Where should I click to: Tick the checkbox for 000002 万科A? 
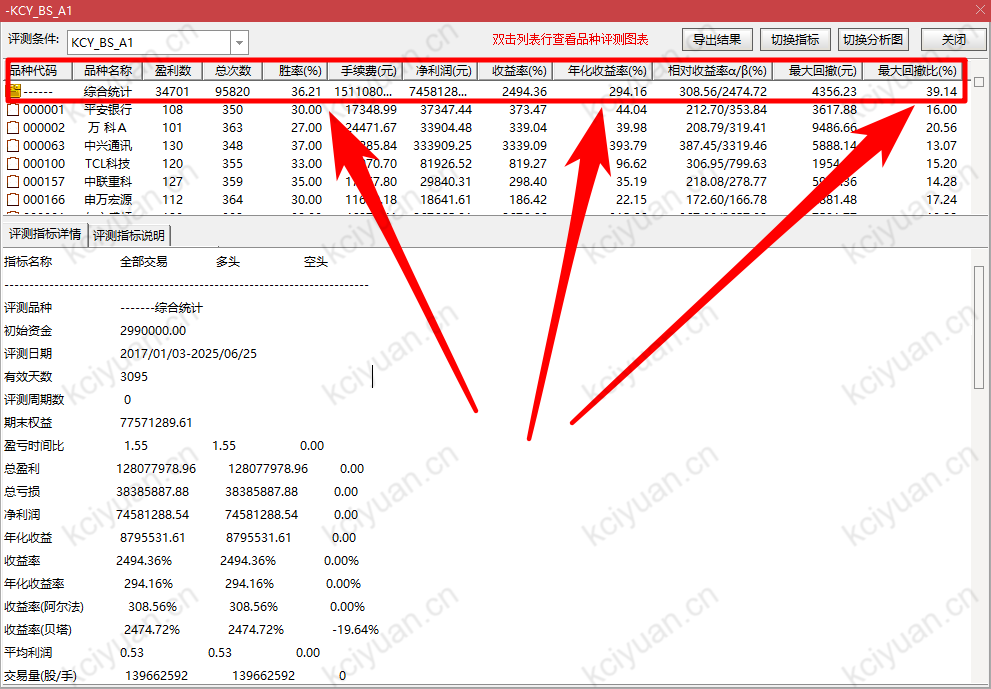tap(14, 128)
